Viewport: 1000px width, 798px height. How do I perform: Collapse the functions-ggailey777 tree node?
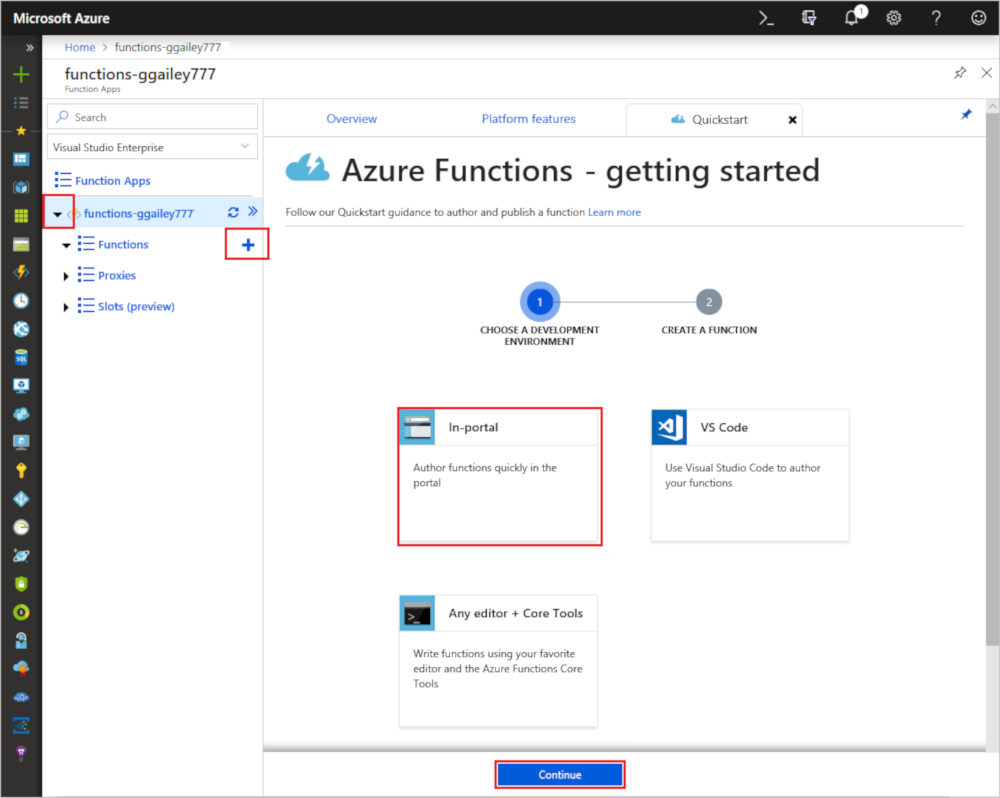57,213
